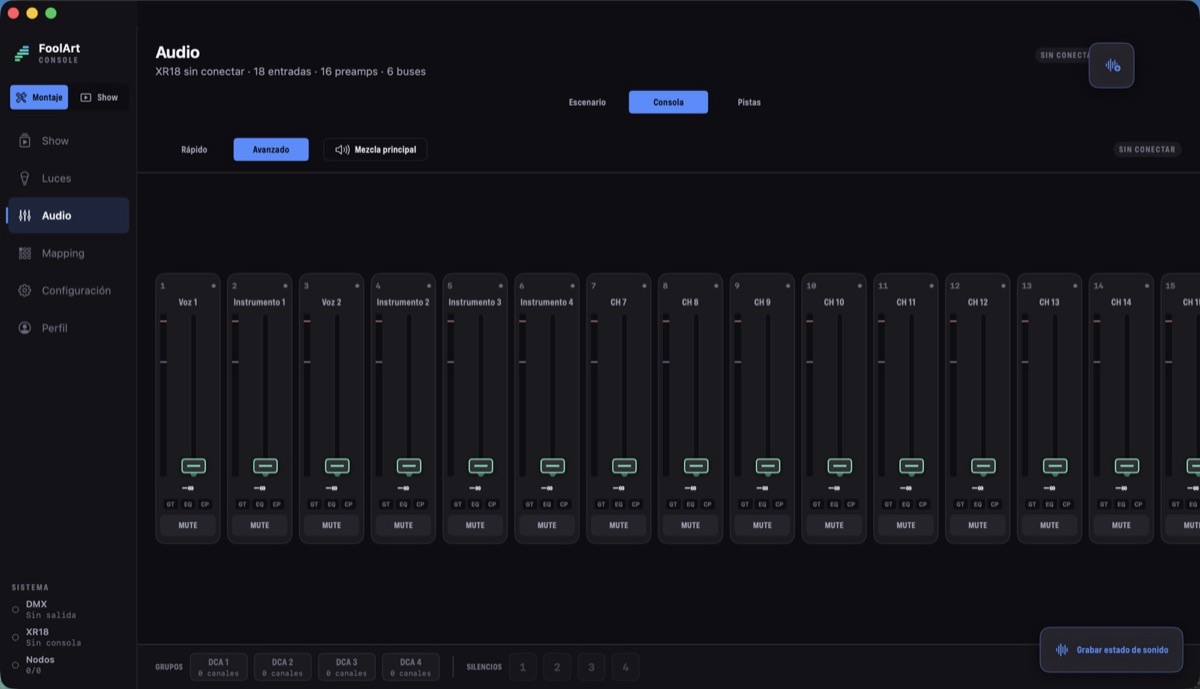This screenshot has height=689, width=1200.
Task: Open the Show section in the sidebar
Action: pos(68,141)
